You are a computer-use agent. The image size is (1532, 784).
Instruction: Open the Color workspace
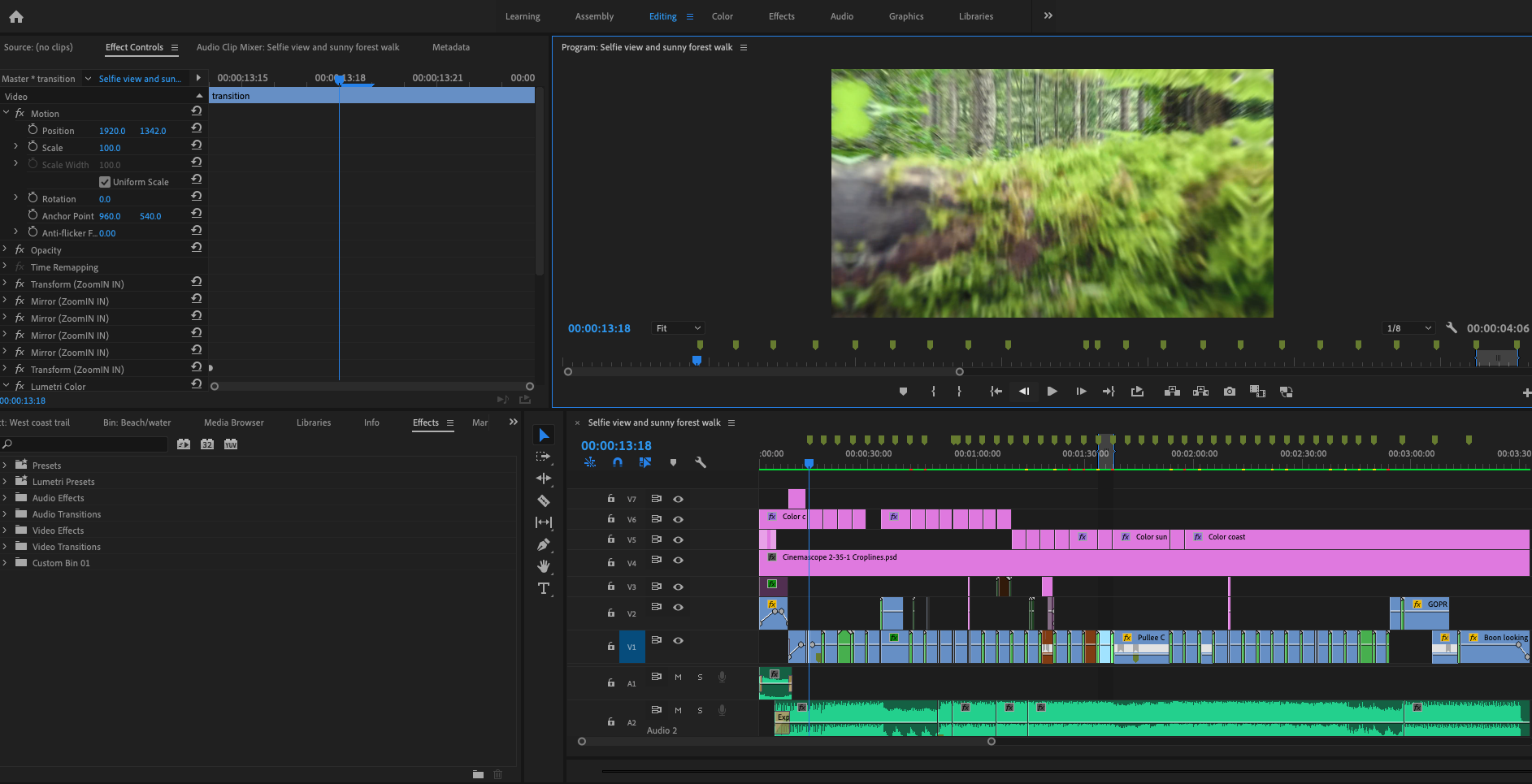point(721,16)
